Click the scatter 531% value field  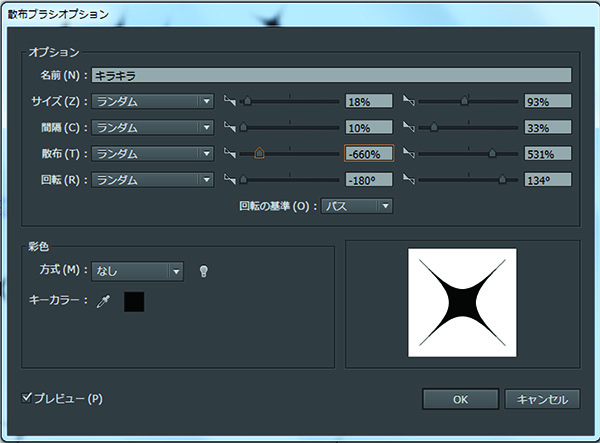click(548, 154)
